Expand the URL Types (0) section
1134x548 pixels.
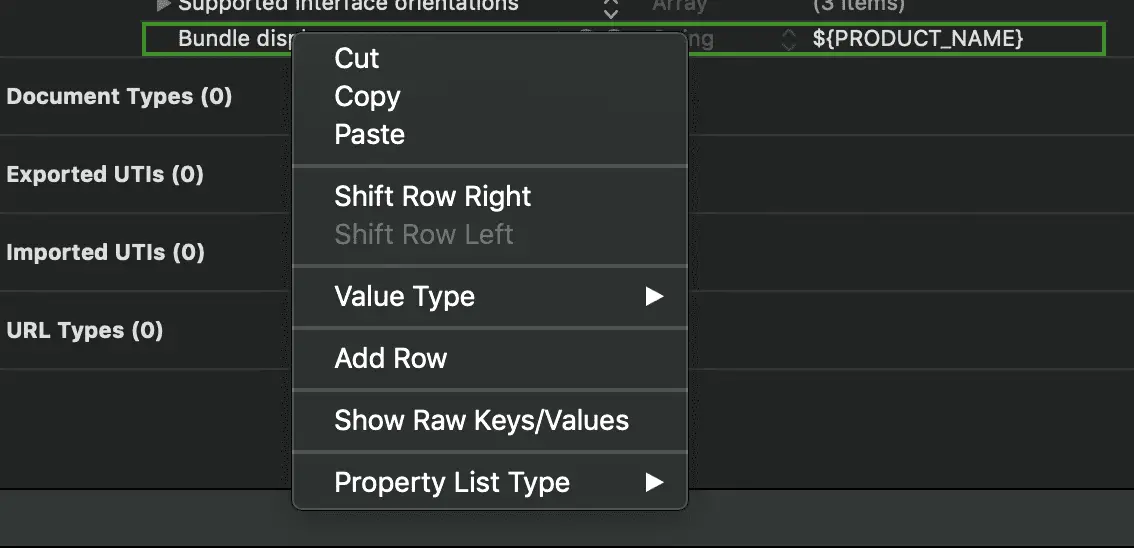(x=84, y=331)
